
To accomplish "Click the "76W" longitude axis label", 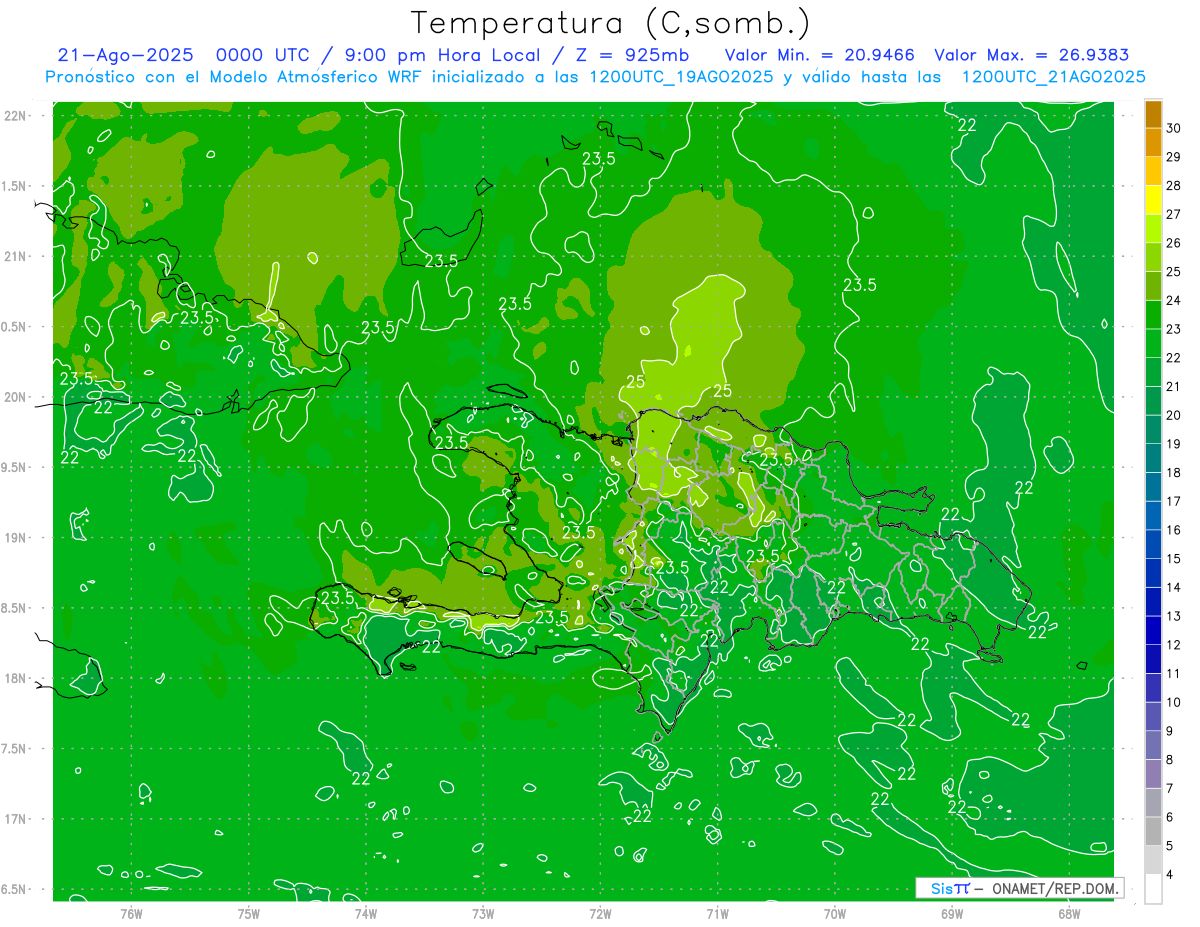I will tap(131, 913).
